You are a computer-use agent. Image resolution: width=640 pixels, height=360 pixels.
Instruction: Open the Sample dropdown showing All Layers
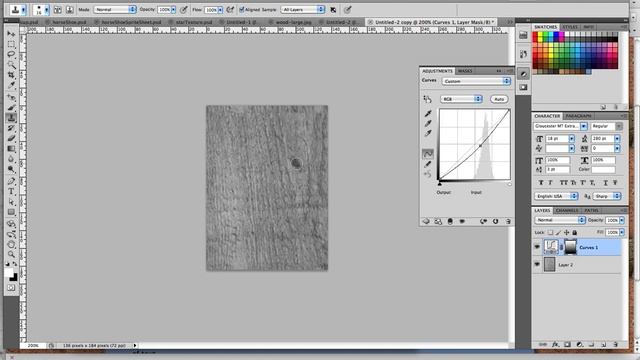(x=302, y=9)
